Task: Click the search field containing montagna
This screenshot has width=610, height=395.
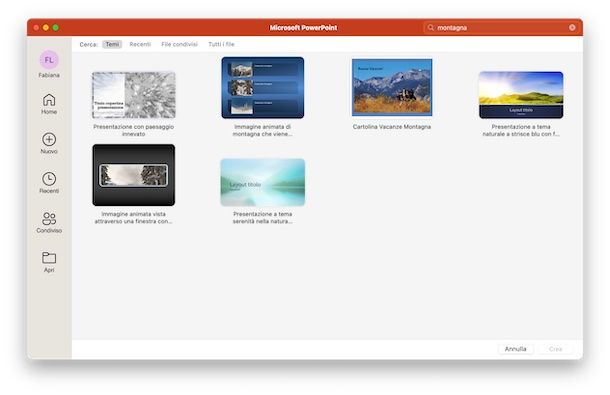Action: pyautogui.click(x=501, y=28)
